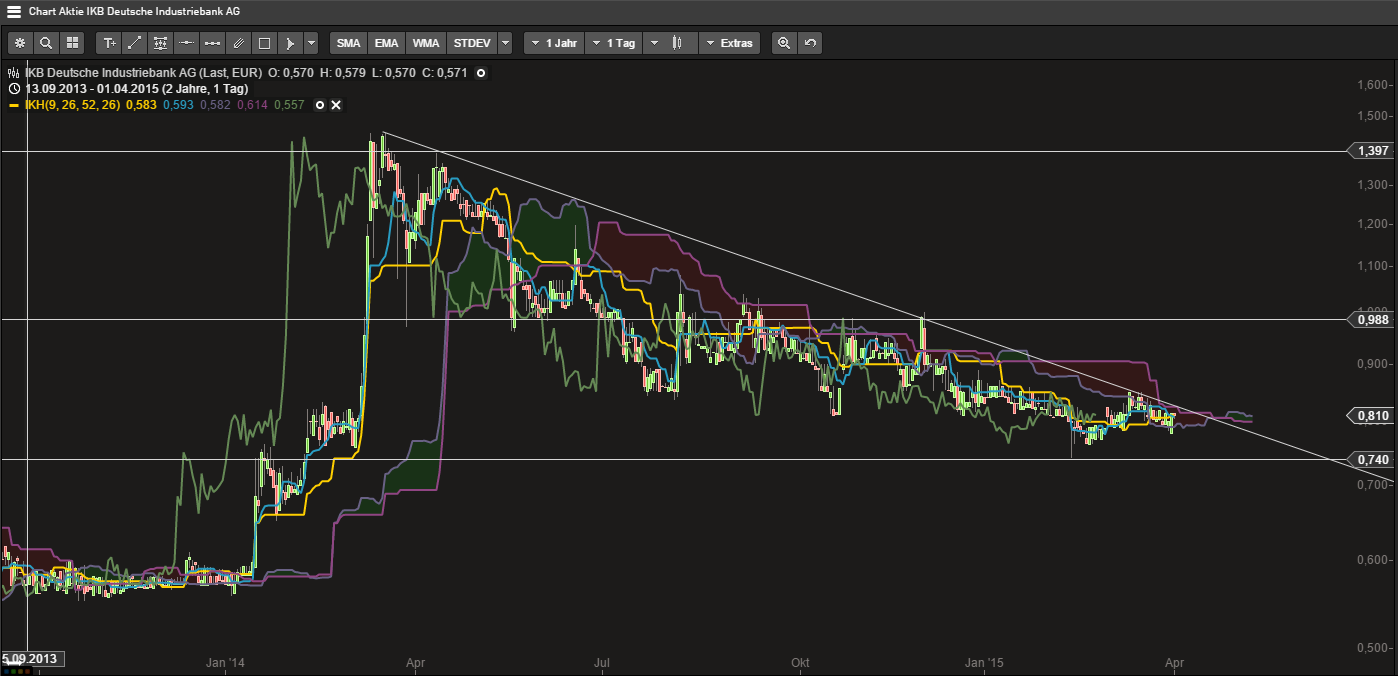Image resolution: width=1398 pixels, height=676 pixels.
Task: Toggle visibility circle of IKH indicator
Action: coord(320,105)
